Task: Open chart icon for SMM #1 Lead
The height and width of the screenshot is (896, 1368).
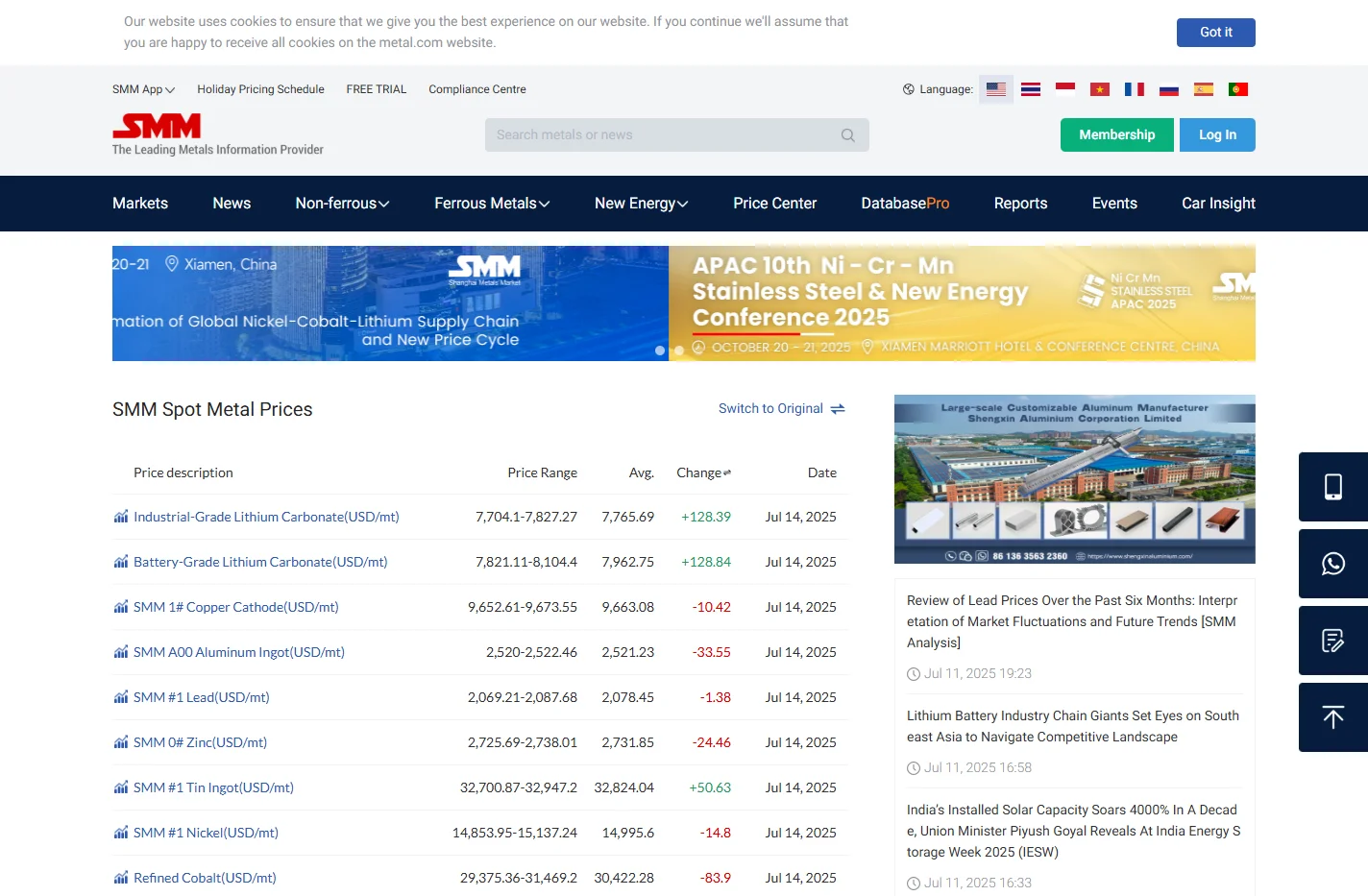Action: (x=121, y=697)
